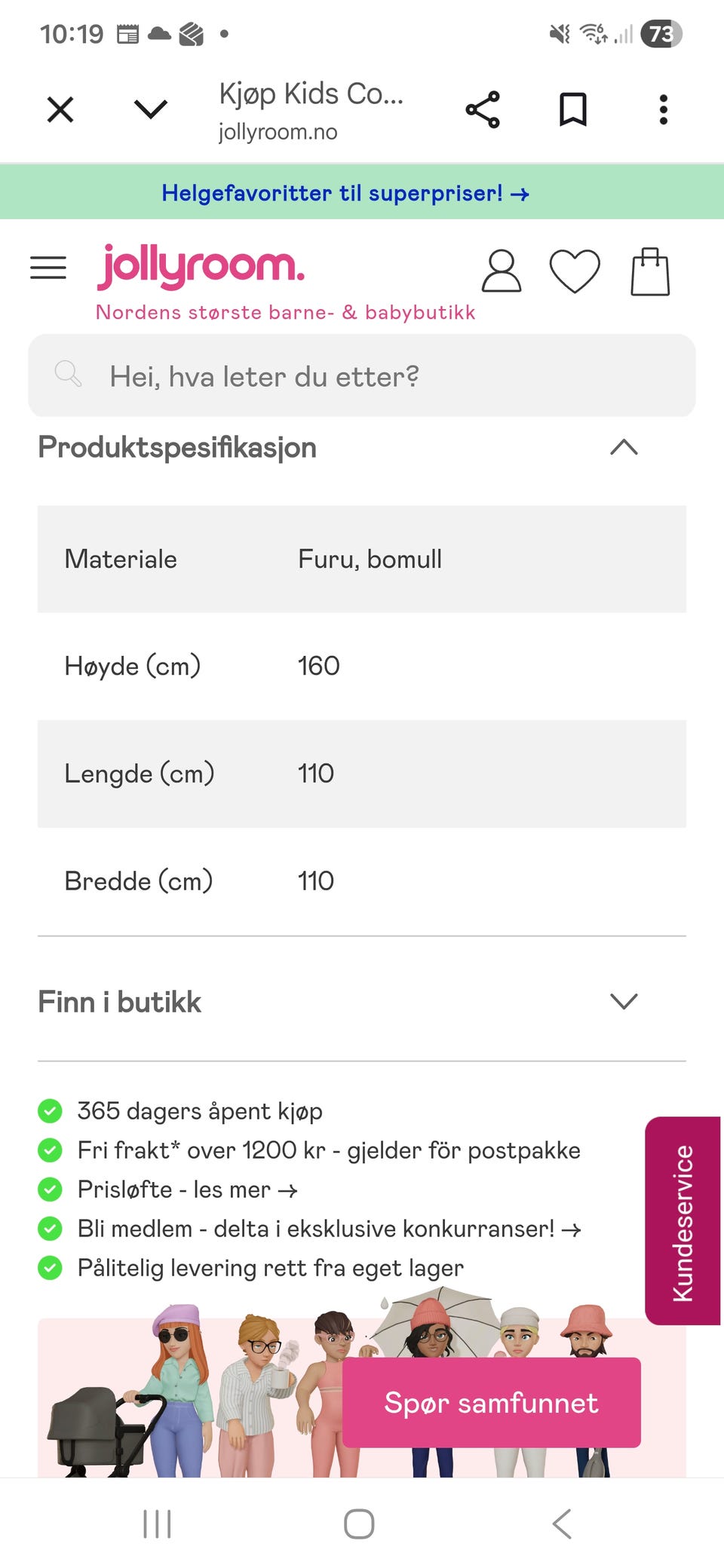724x1568 pixels.
Task: Open the three-dot browser options menu
Action: click(664, 110)
